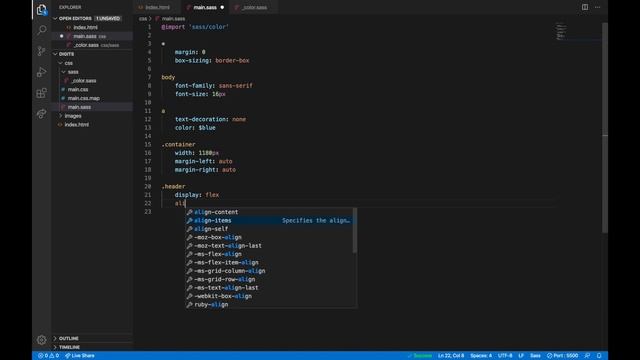The width and height of the screenshot is (640, 360).
Task: Open index.html in DIGITS file tree
Action: (x=76, y=124)
